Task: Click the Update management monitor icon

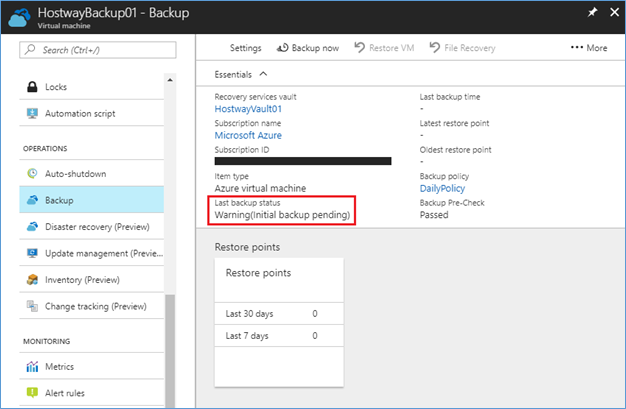Action: click(32, 253)
